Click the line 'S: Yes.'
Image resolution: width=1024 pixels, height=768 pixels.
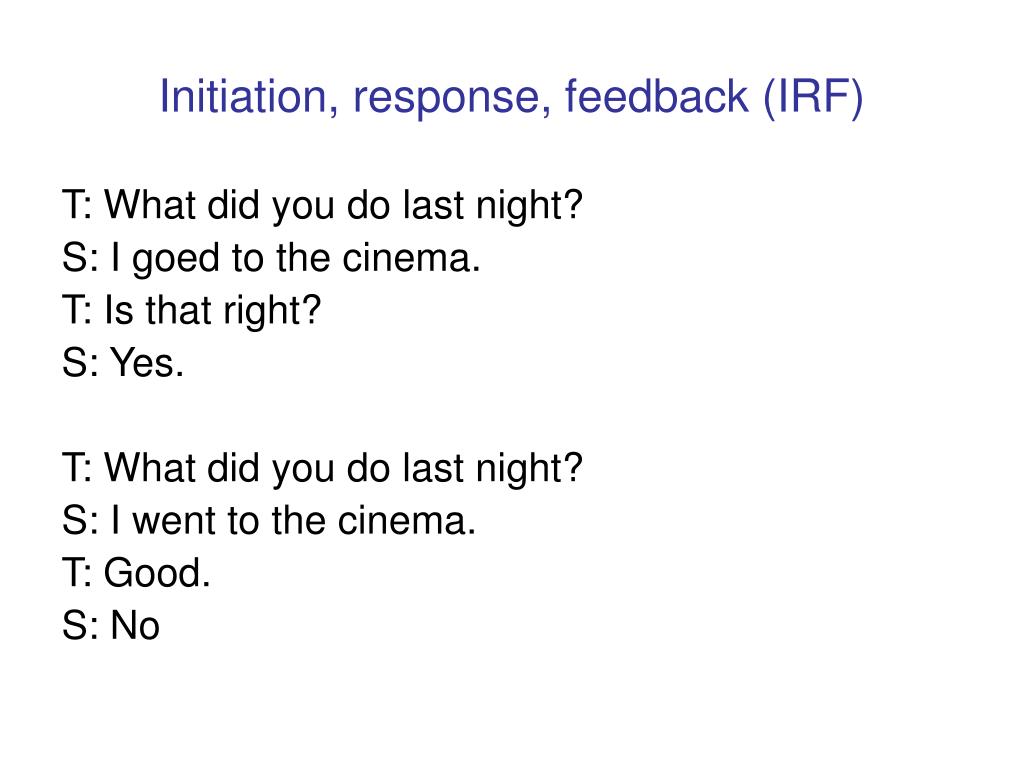click(123, 362)
